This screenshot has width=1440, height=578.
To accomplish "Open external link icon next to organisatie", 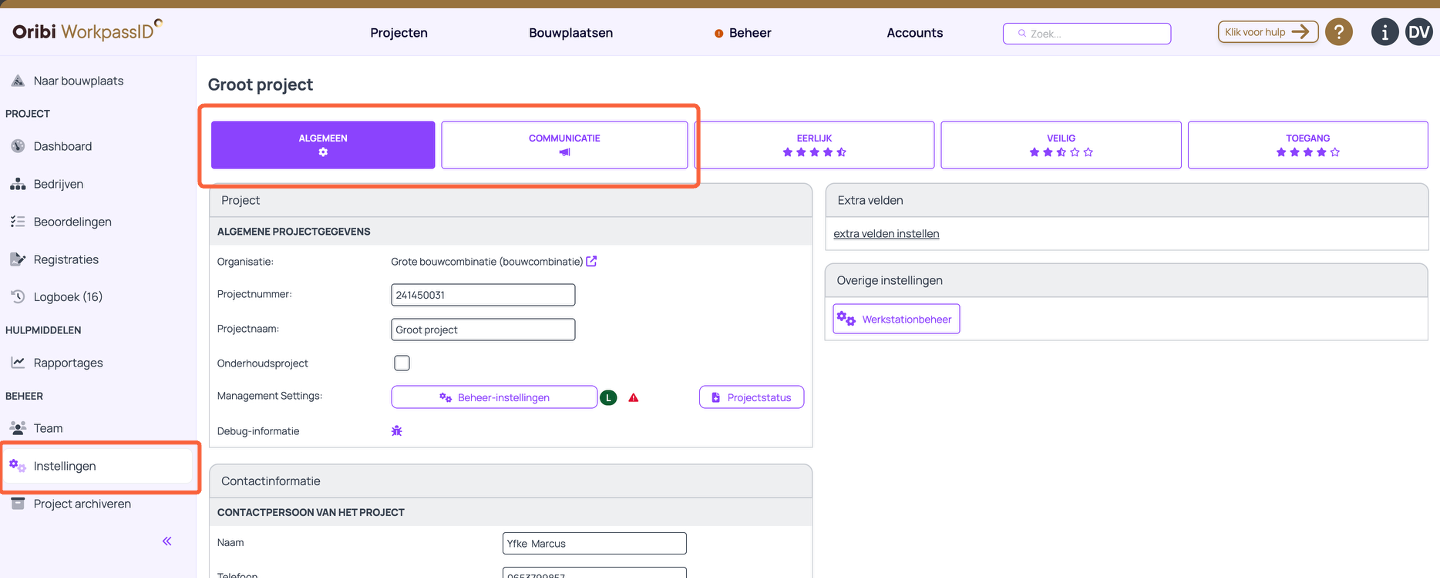I will point(592,262).
